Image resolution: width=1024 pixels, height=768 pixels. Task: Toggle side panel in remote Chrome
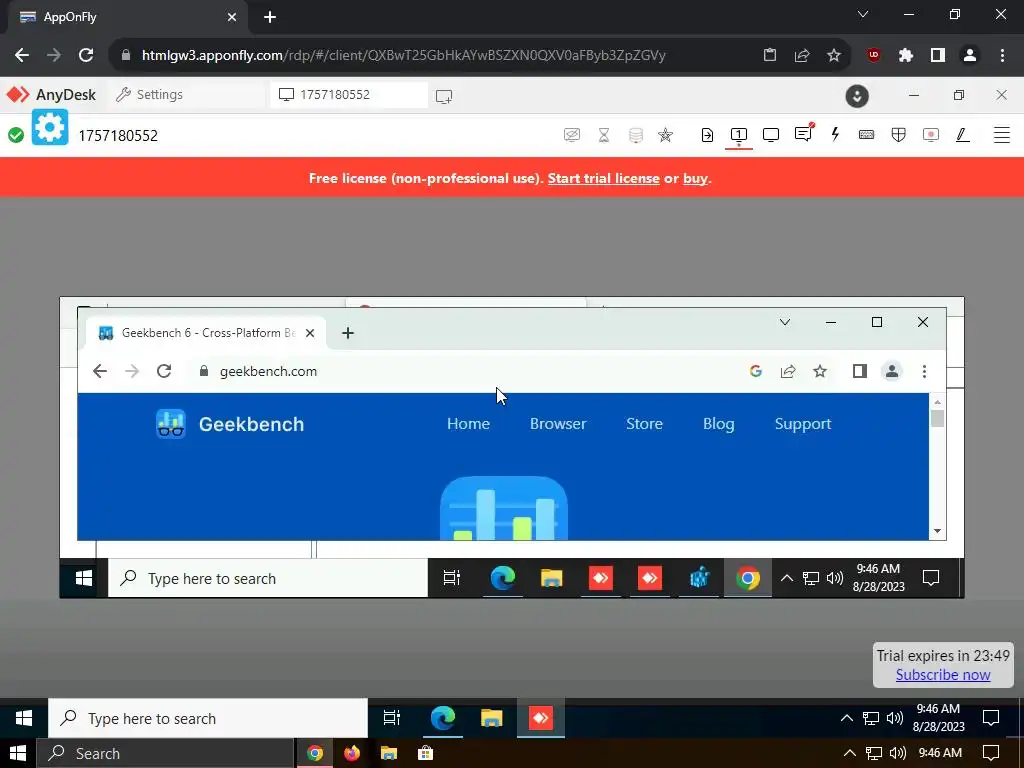point(859,371)
